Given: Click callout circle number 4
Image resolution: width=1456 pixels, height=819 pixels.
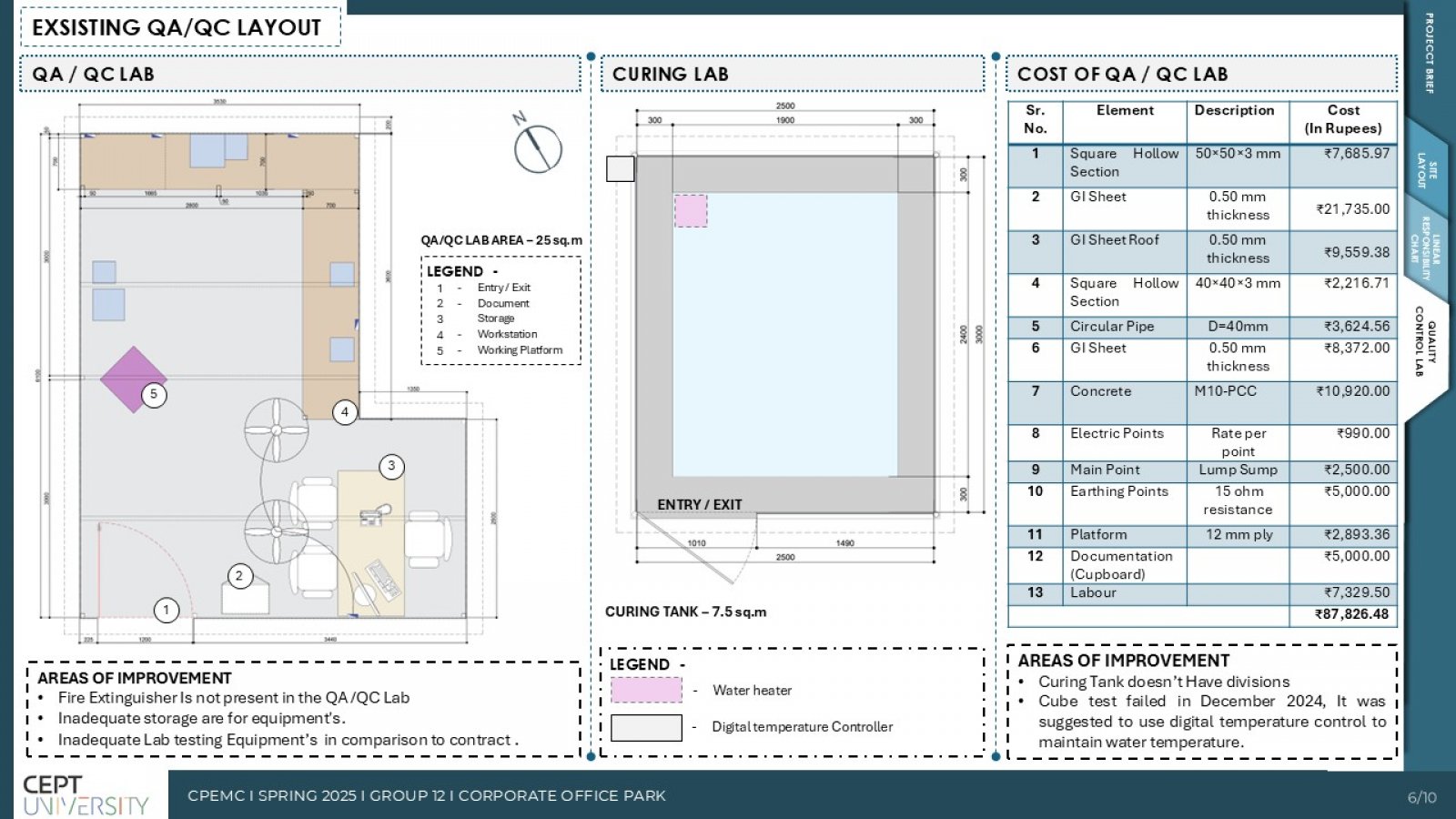Looking at the screenshot, I should coord(345,412).
